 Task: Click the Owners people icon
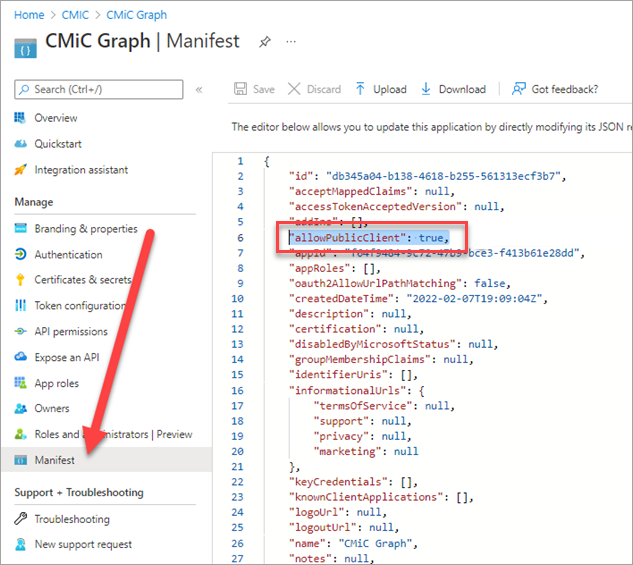(20, 408)
